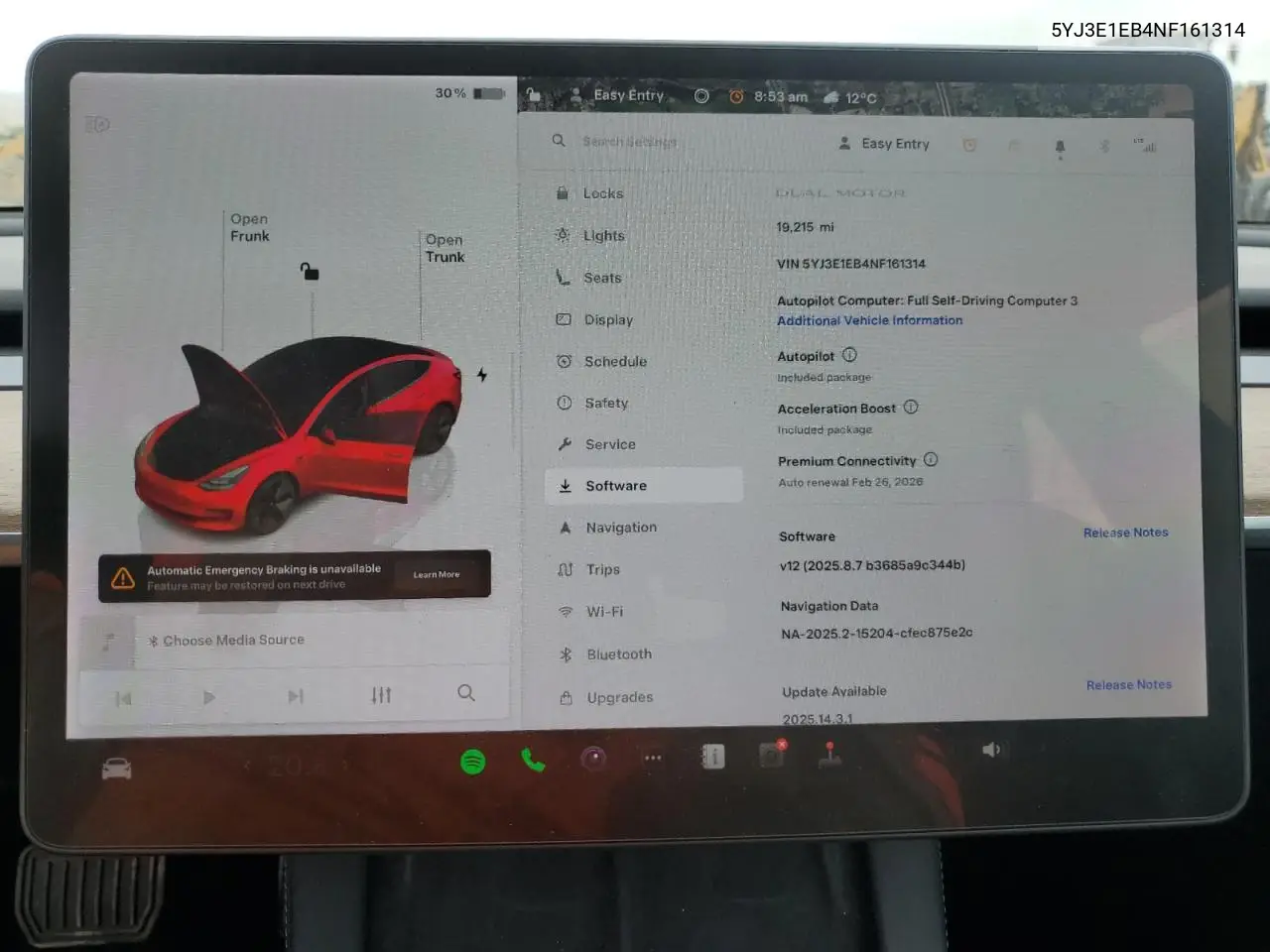
Task: Tap Easy Entry profile in top status bar
Action: pyautogui.click(x=617, y=95)
